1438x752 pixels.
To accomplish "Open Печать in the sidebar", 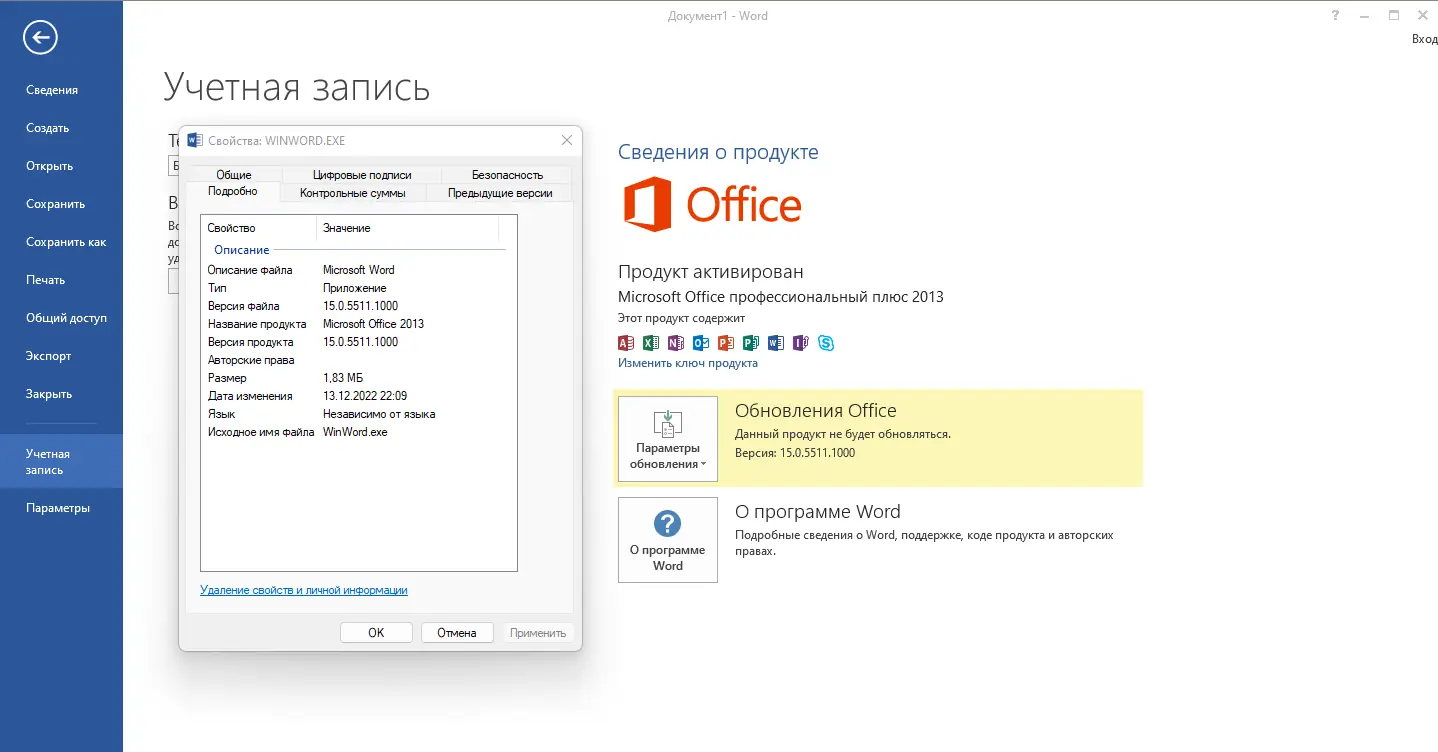I will tap(61, 280).
